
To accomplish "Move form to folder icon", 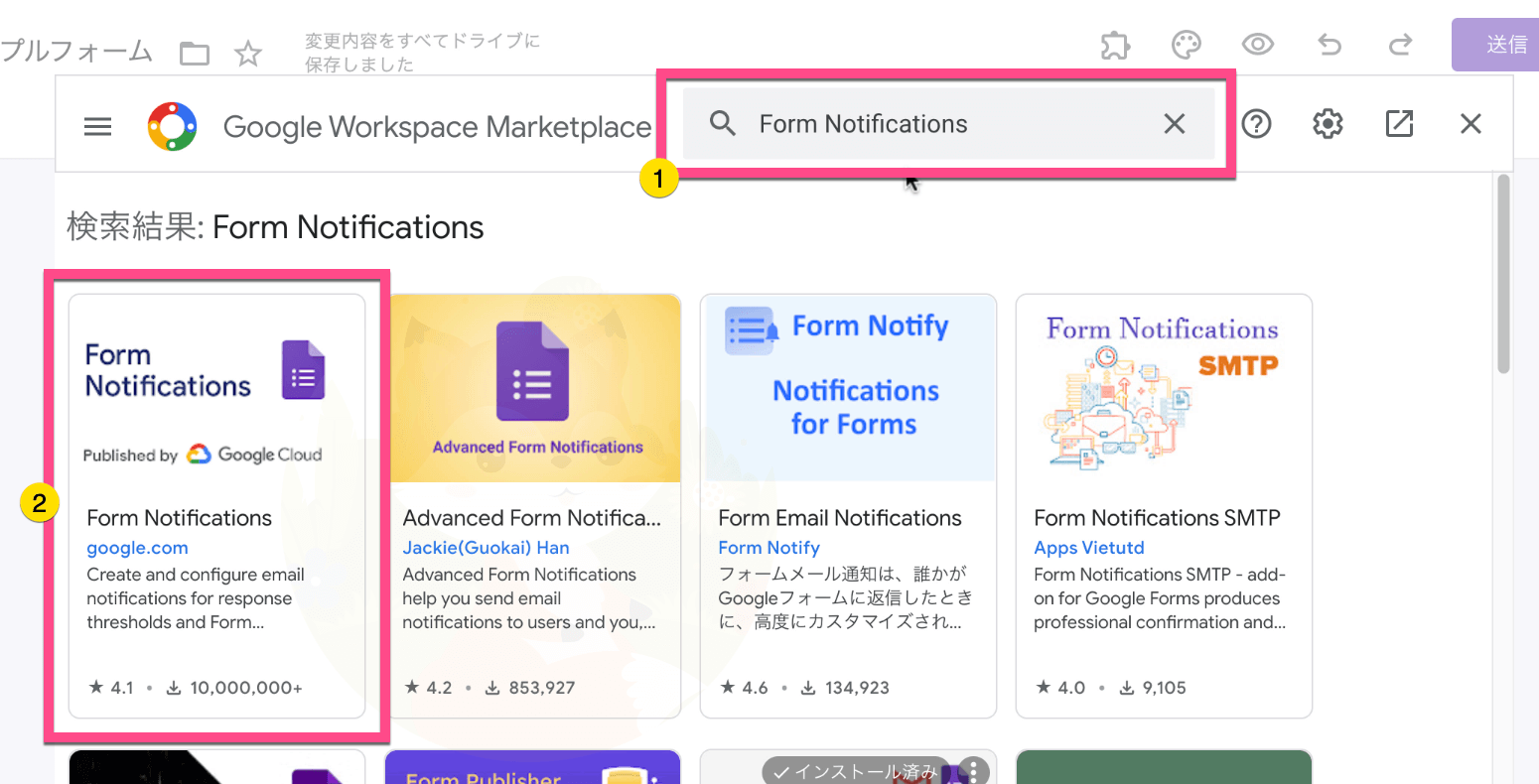I will 195,53.
